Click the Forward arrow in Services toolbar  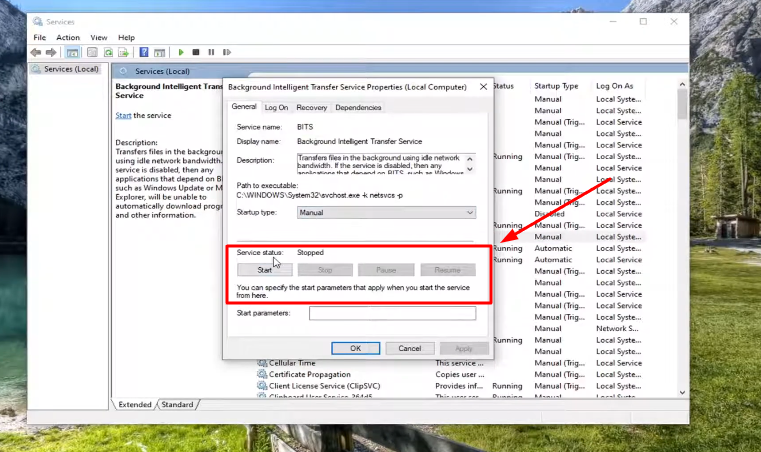pos(50,52)
